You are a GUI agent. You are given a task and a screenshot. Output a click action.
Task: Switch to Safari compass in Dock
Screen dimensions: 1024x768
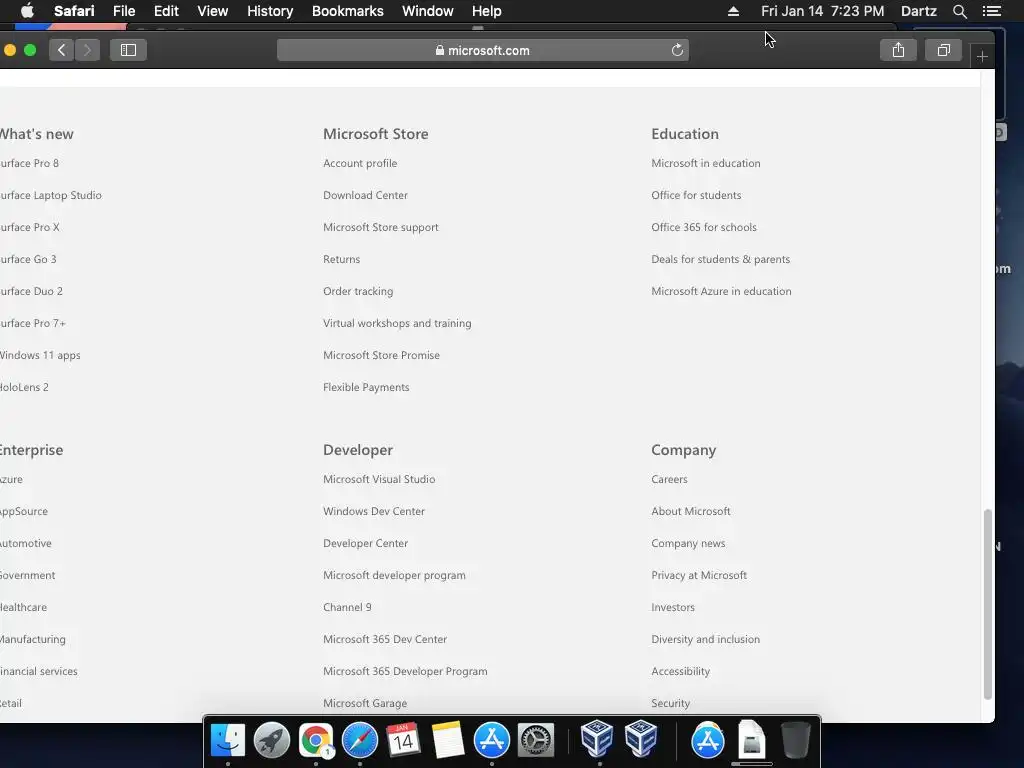360,740
